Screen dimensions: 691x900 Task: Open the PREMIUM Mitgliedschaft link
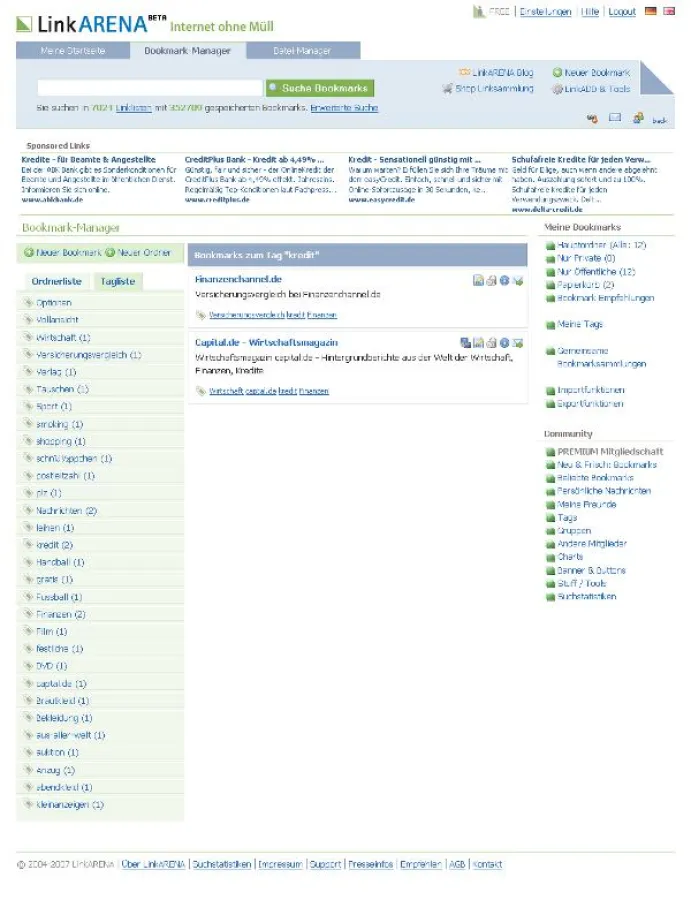click(610, 452)
